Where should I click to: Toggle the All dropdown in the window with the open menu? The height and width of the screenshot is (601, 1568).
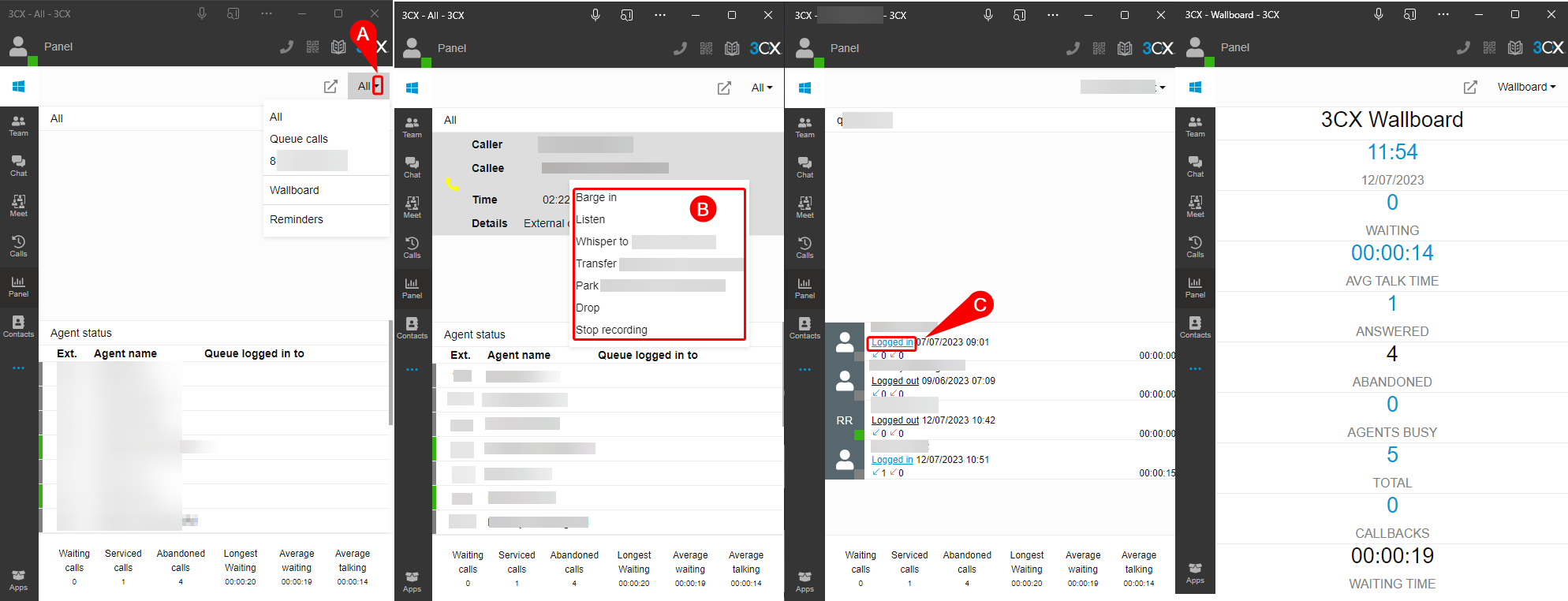coord(368,86)
